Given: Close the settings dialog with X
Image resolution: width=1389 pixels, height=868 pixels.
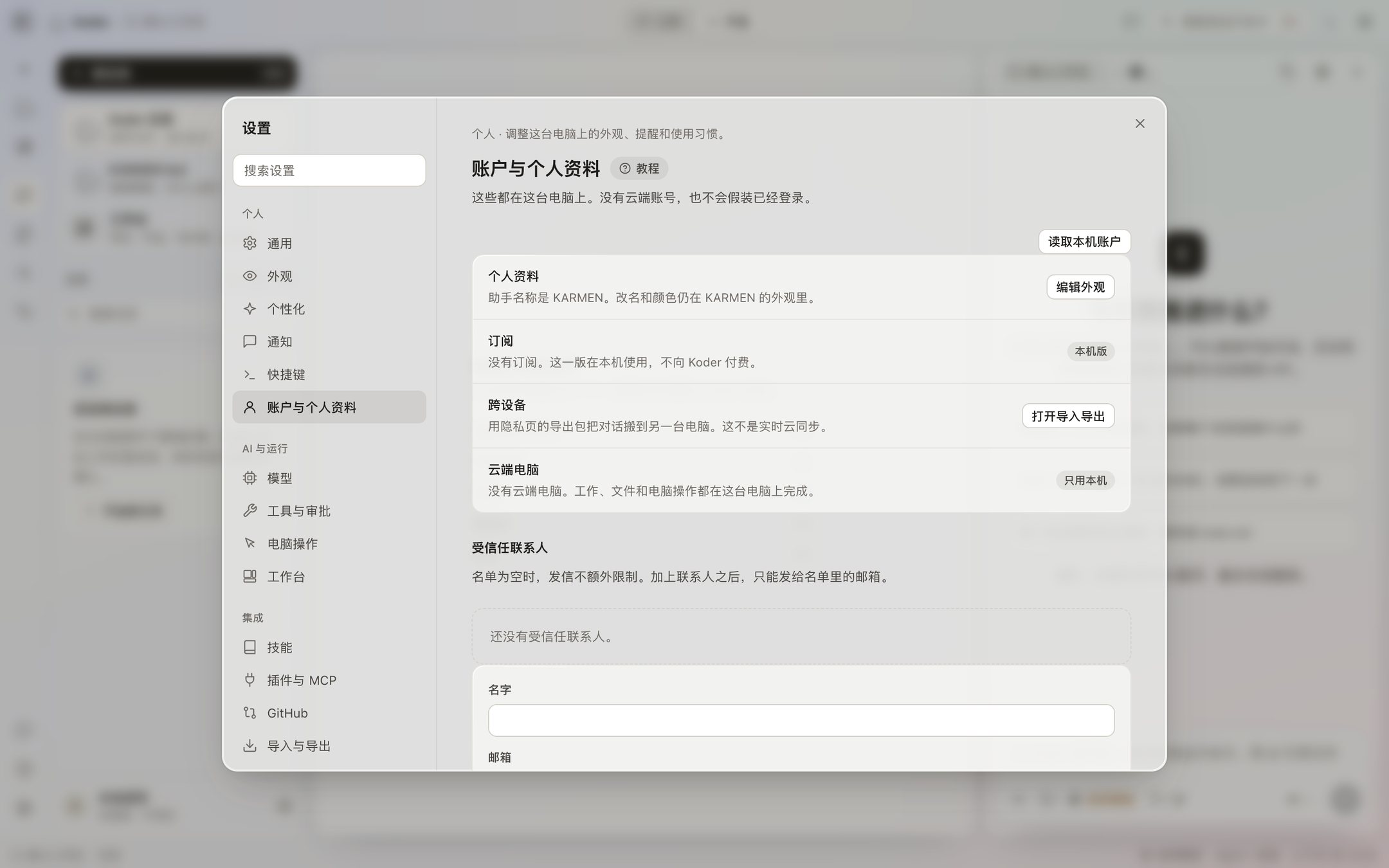Looking at the screenshot, I should [x=1139, y=123].
